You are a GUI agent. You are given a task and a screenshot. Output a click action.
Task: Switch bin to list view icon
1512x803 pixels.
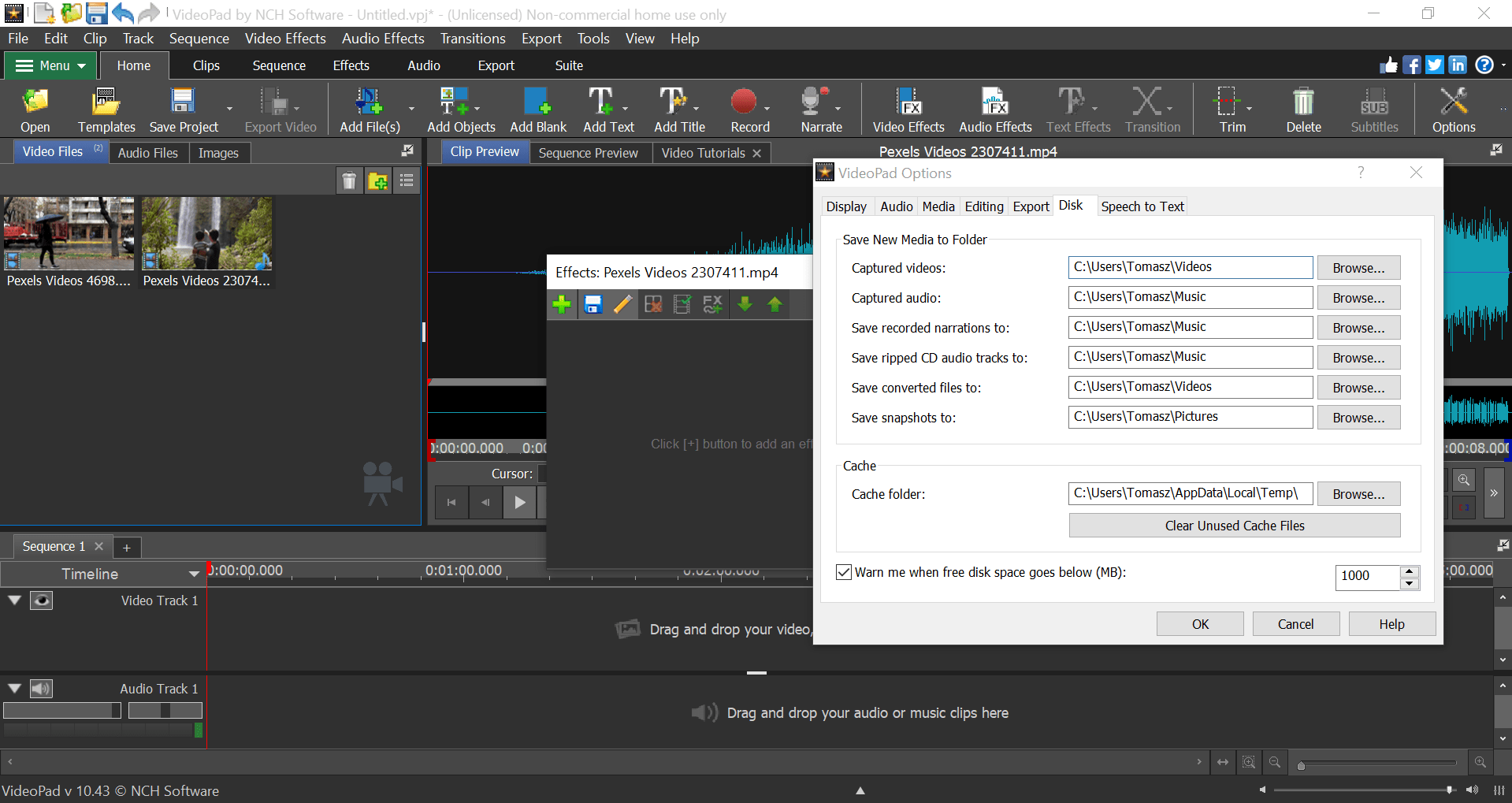click(x=407, y=181)
